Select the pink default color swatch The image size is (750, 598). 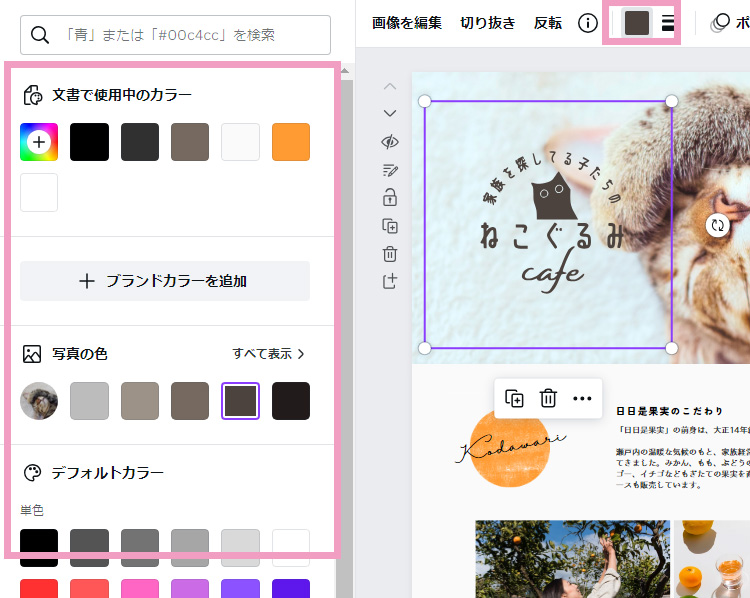point(140,589)
